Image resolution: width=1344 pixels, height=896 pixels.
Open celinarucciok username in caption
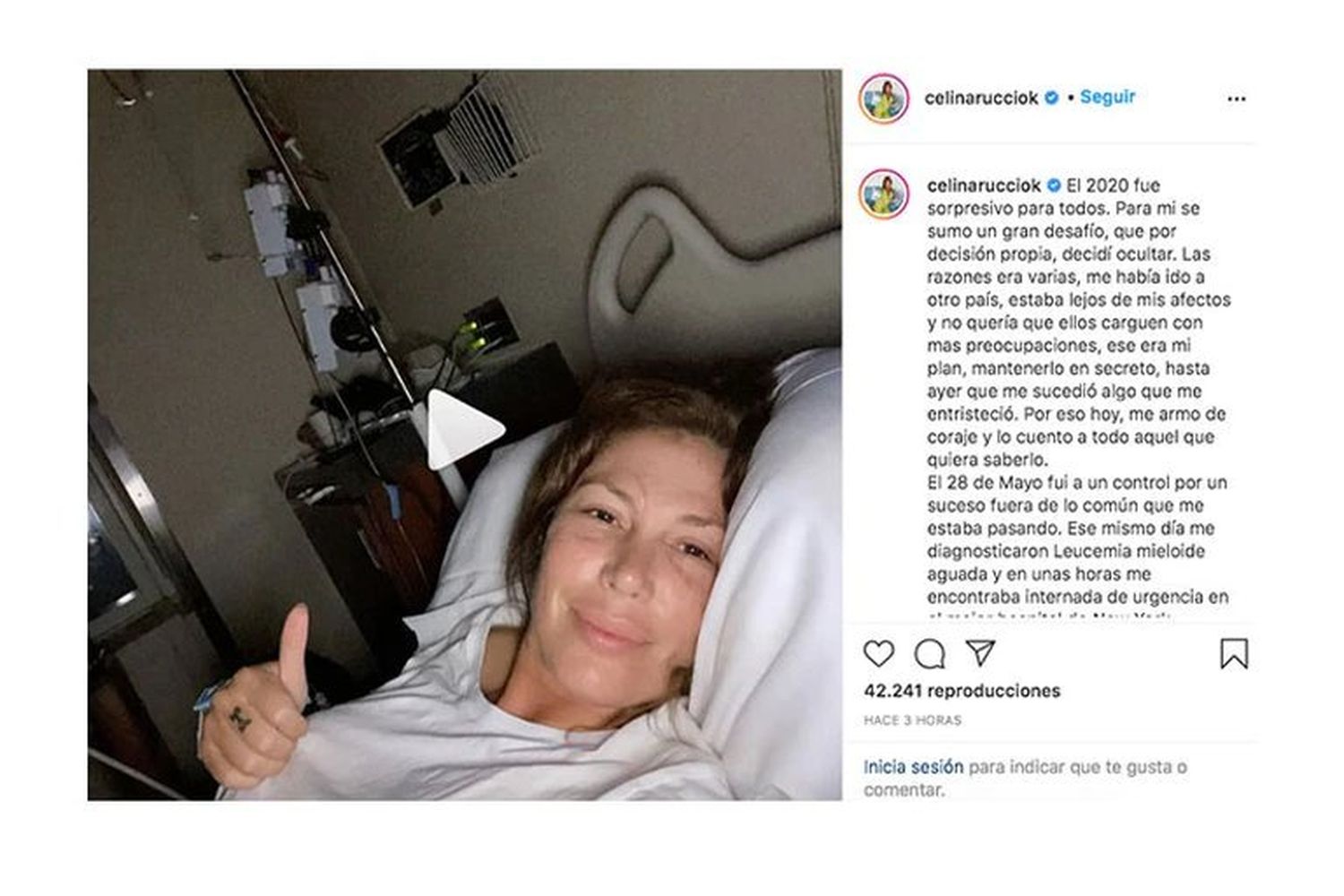pyautogui.click(x=984, y=185)
